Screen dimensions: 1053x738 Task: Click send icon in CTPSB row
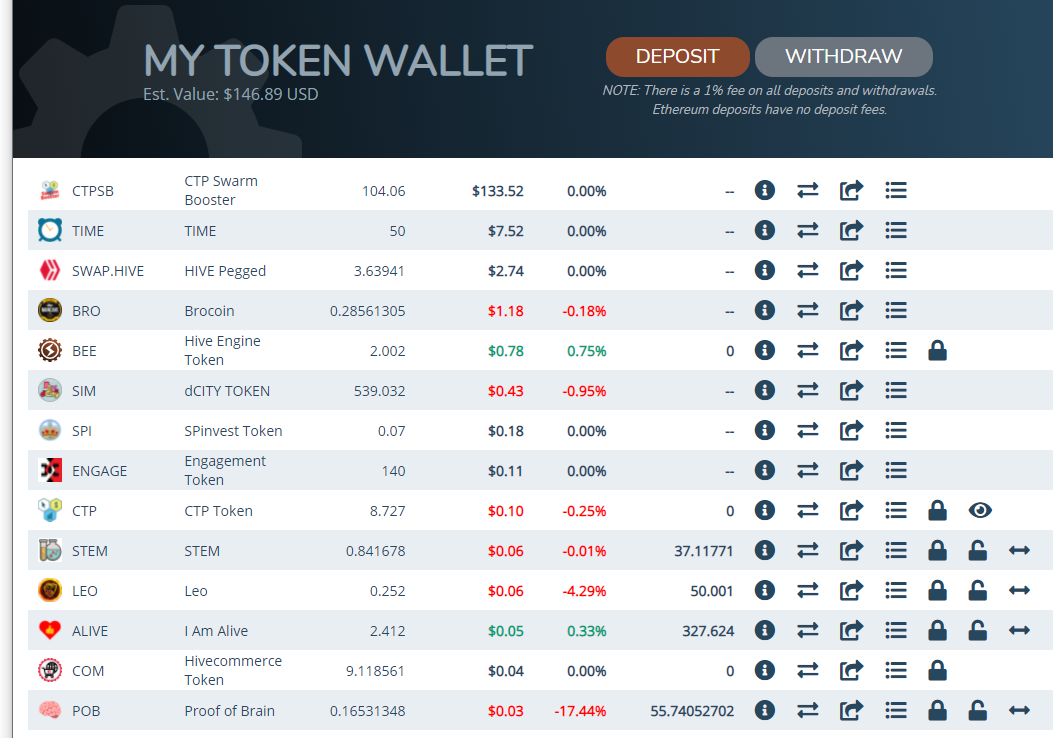851,191
